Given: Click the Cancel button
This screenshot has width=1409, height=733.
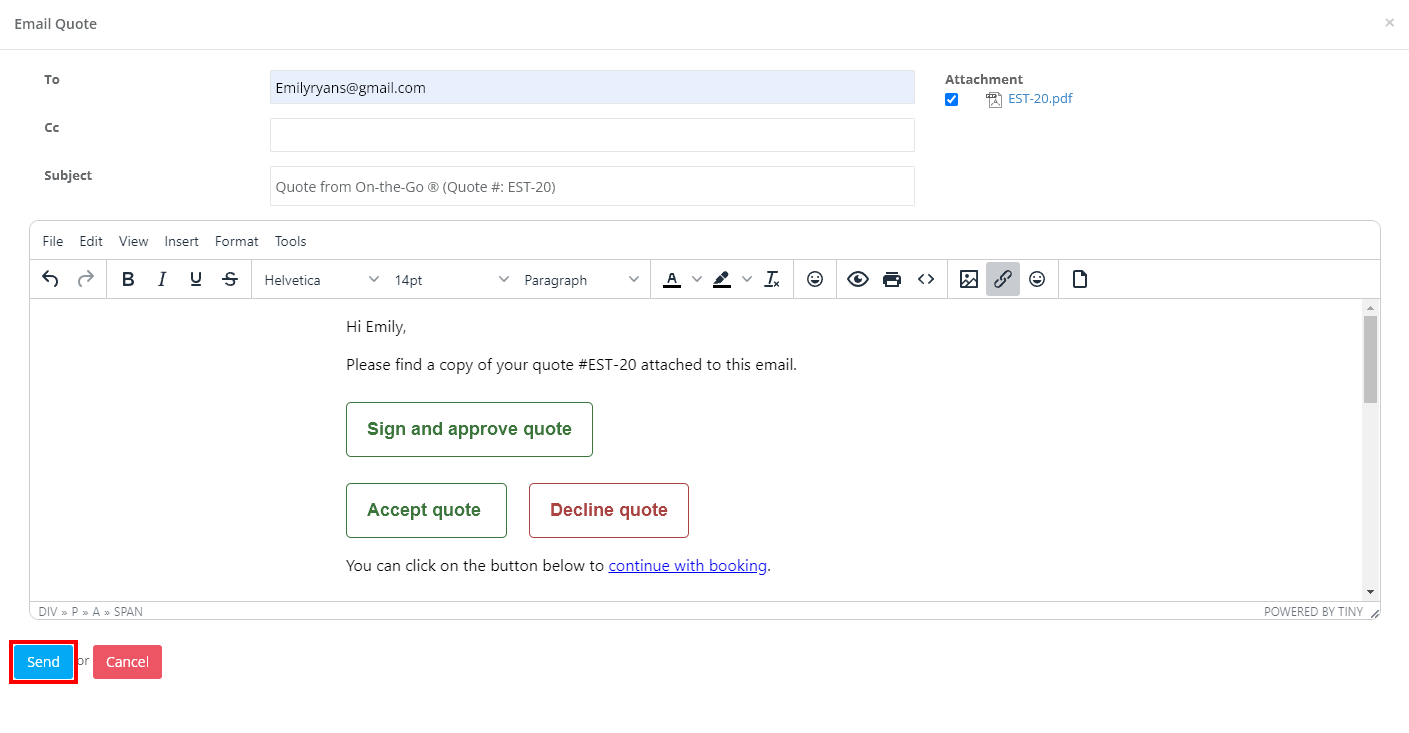Looking at the screenshot, I should (127, 662).
